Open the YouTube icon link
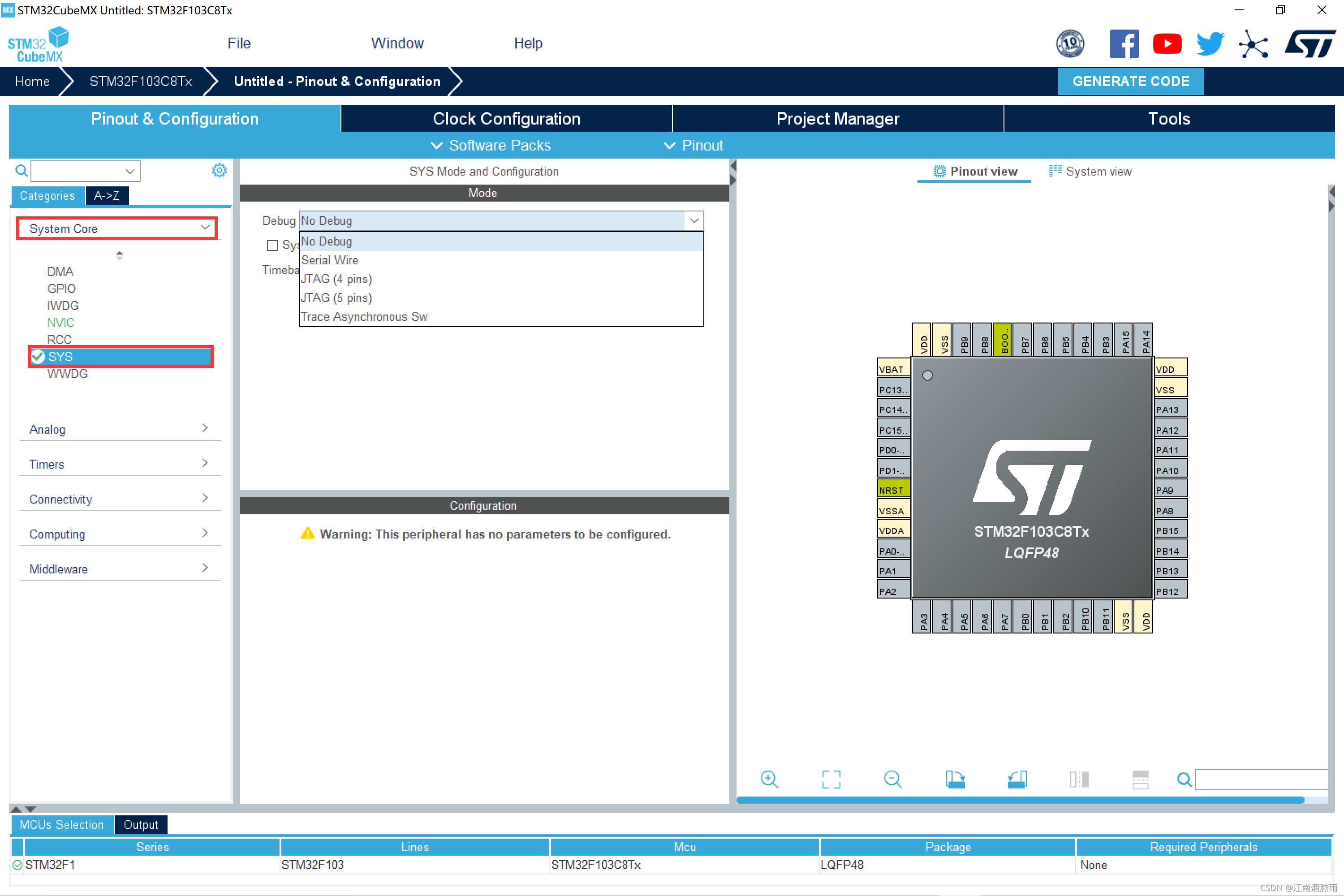This screenshot has height=896, width=1344. 1167,44
